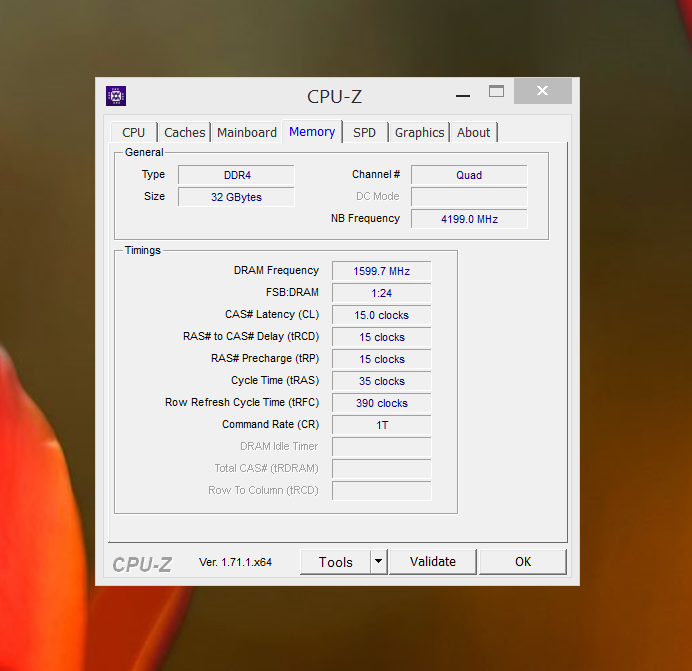Click the Validate button
The image size is (692, 671).
(x=432, y=562)
